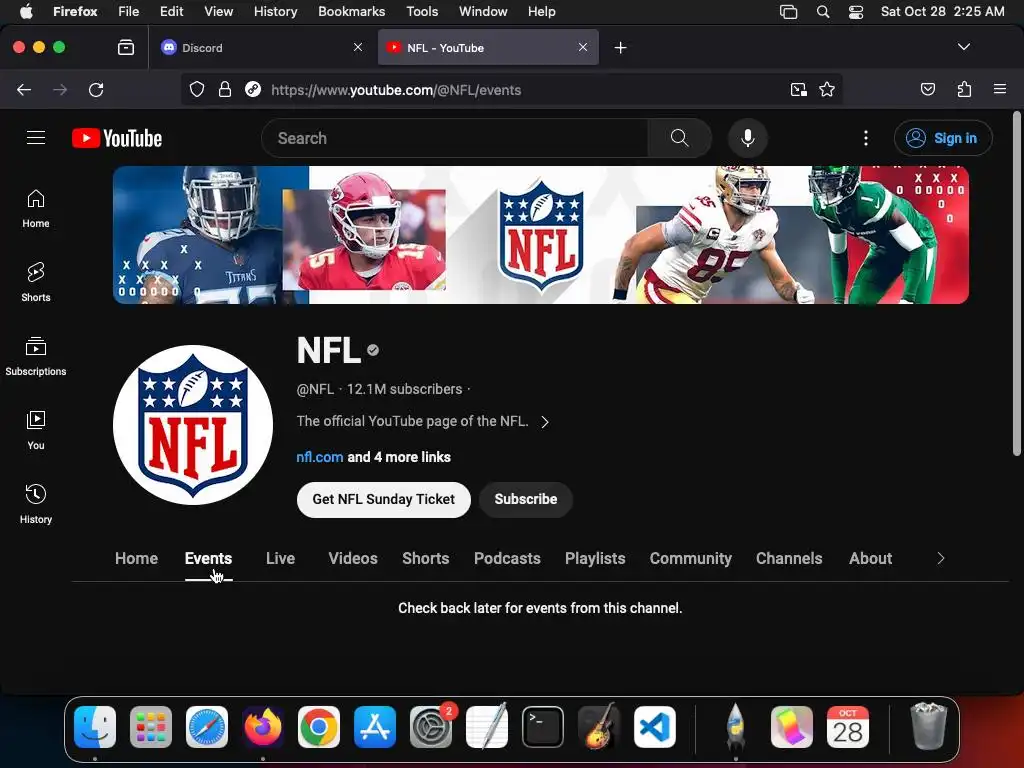The height and width of the screenshot is (768, 1024).
Task: Select the channel Home tab
Action: [x=136, y=558]
